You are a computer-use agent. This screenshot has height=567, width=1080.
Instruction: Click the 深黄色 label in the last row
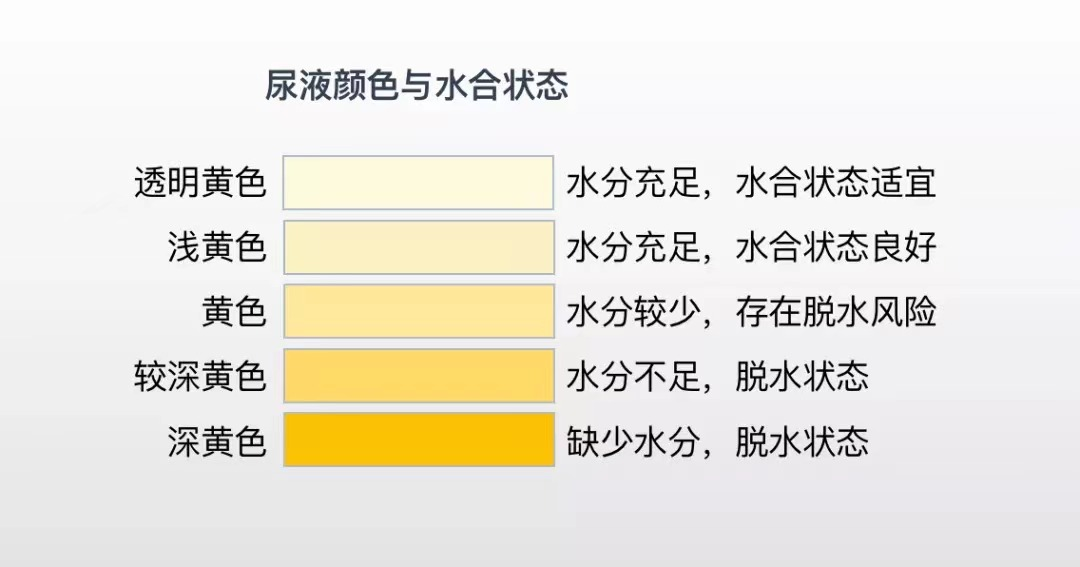pyautogui.click(x=217, y=441)
